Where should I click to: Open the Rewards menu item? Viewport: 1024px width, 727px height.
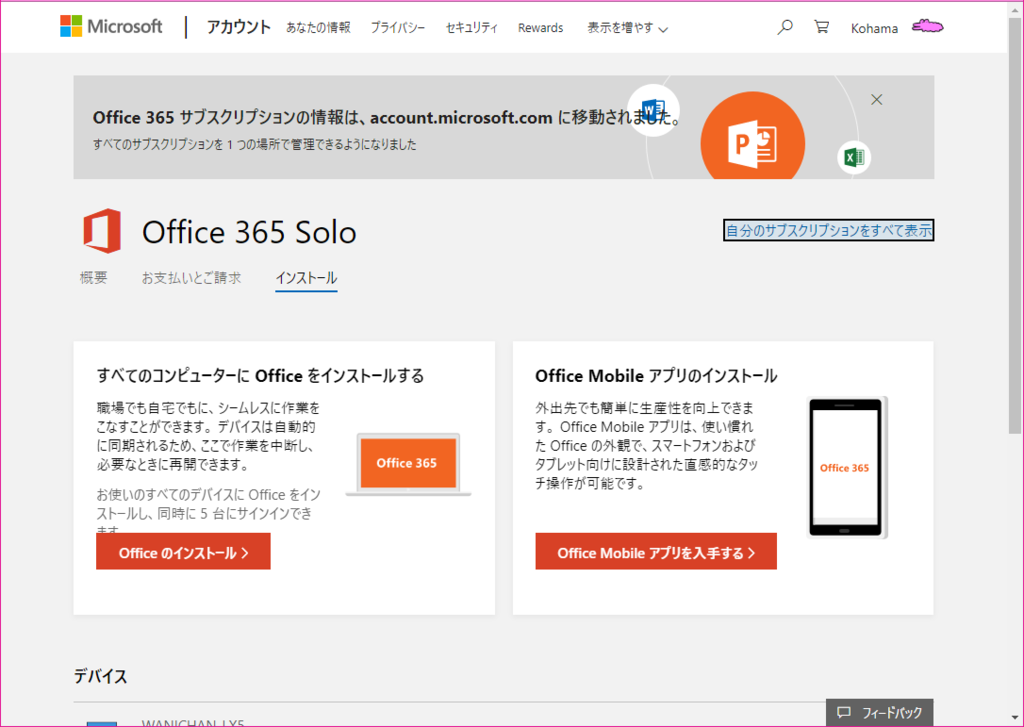(541, 28)
